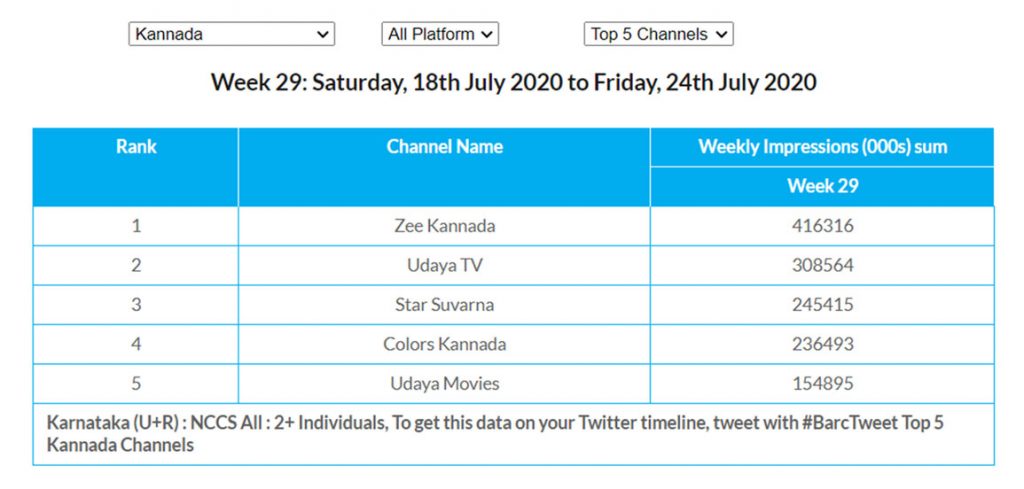Click the Weekly Impressions (000s) sum header
The height and width of the screenshot is (489, 1024).
click(x=822, y=147)
